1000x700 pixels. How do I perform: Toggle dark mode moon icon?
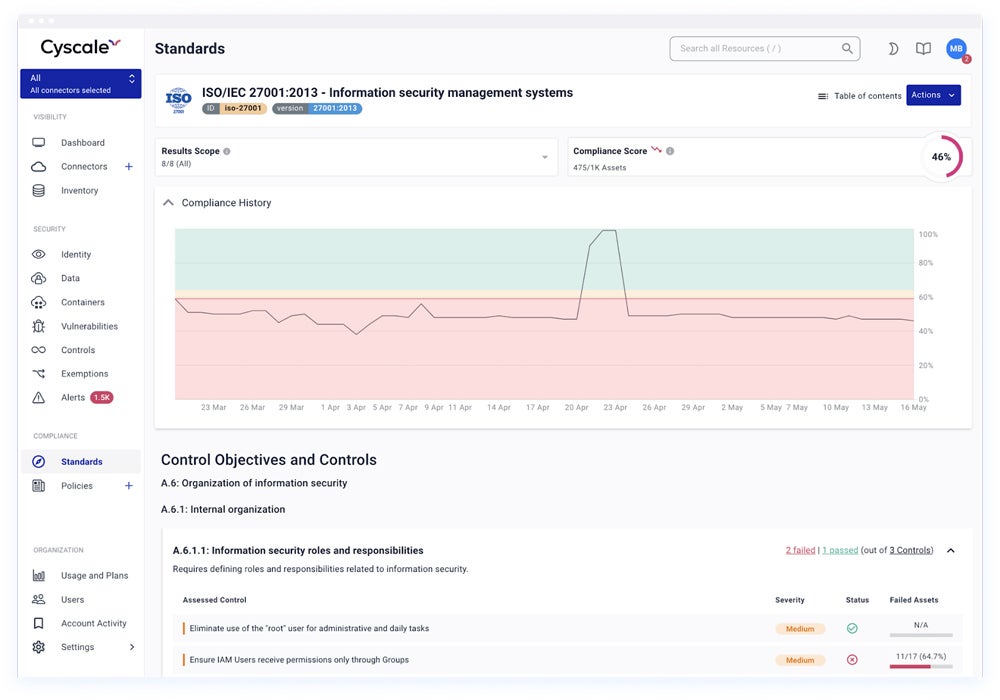pyautogui.click(x=893, y=49)
